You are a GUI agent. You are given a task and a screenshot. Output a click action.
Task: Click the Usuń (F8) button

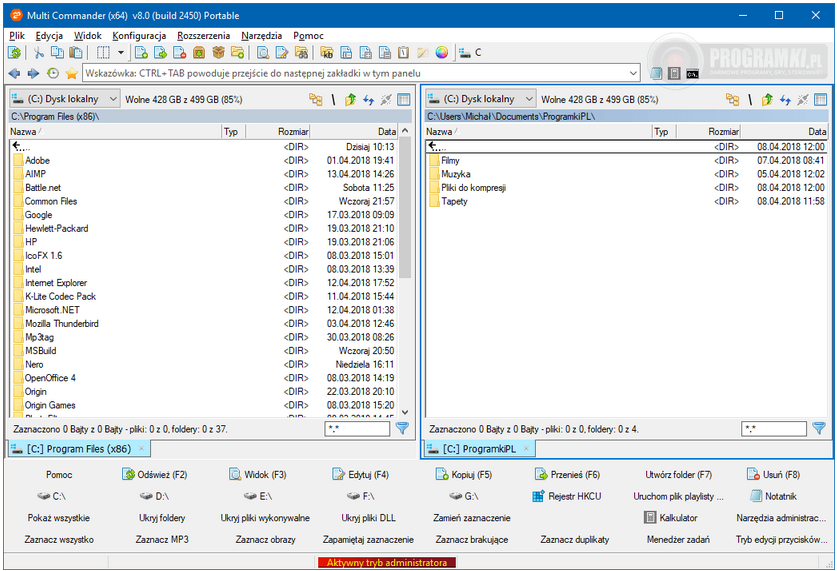click(x=773, y=474)
